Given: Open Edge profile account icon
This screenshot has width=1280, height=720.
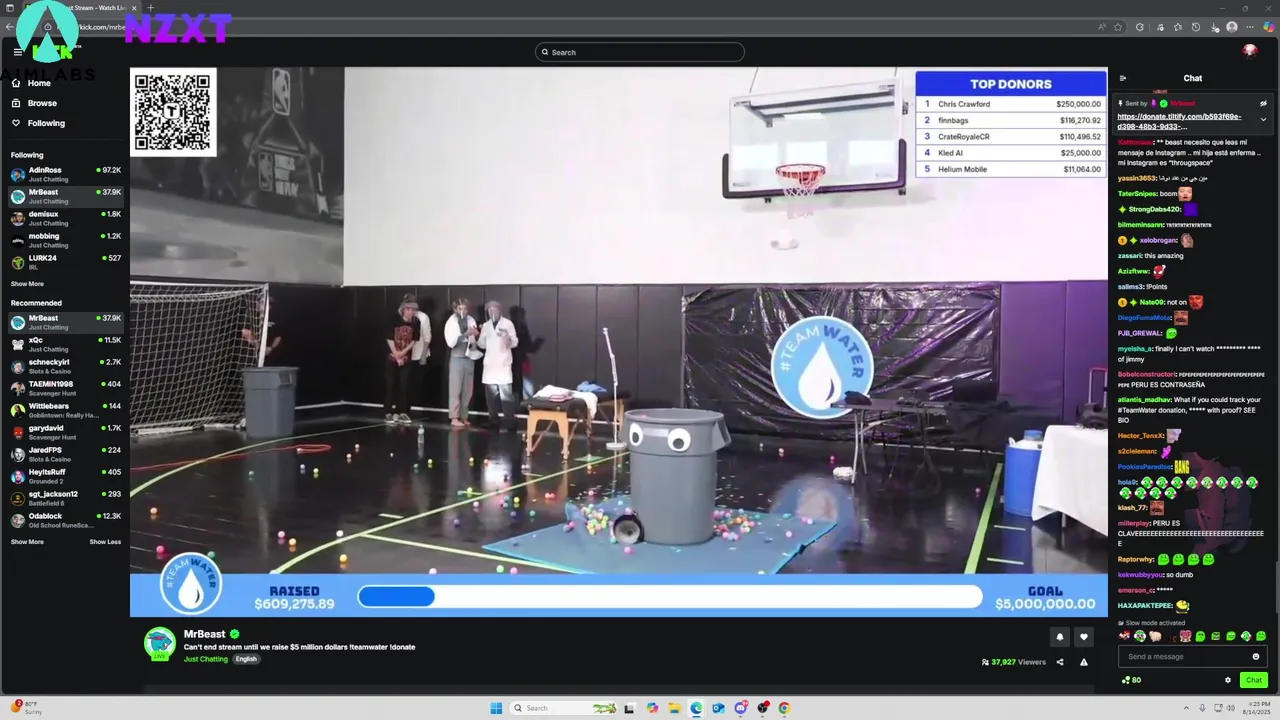Looking at the screenshot, I should click(1232, 27).
